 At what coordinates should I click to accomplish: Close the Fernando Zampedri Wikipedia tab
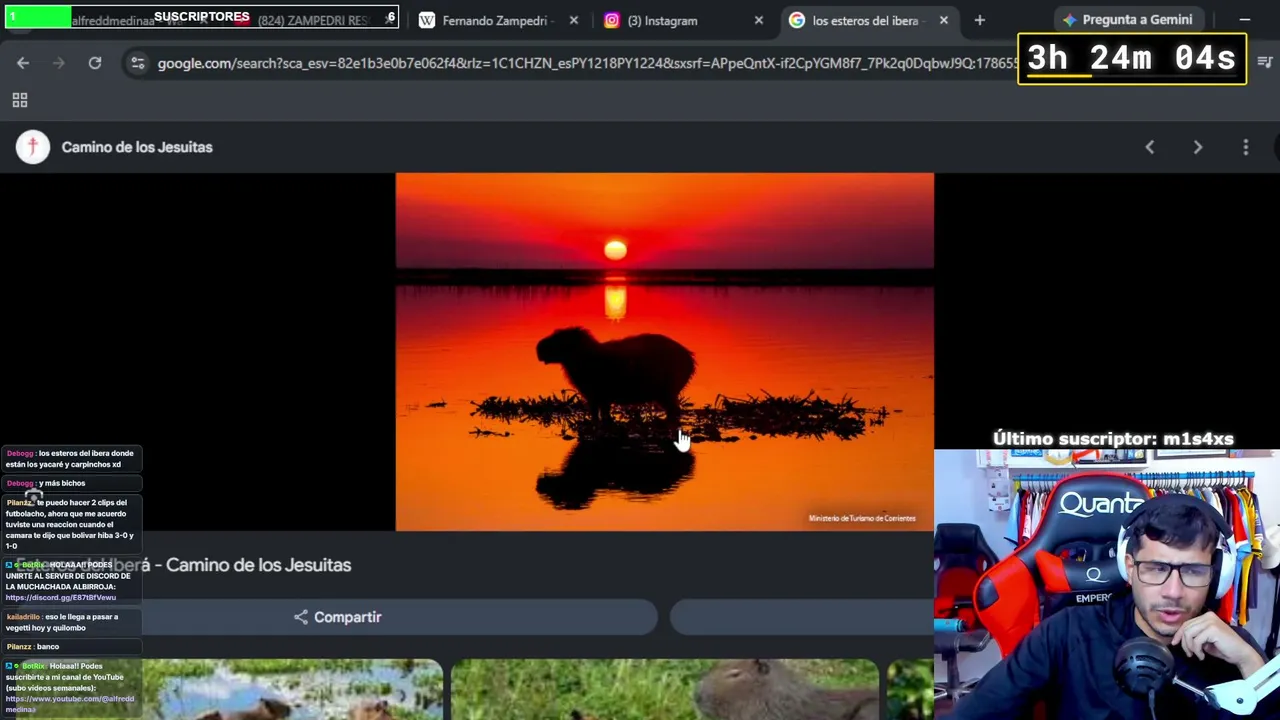(x=574, y=20)
